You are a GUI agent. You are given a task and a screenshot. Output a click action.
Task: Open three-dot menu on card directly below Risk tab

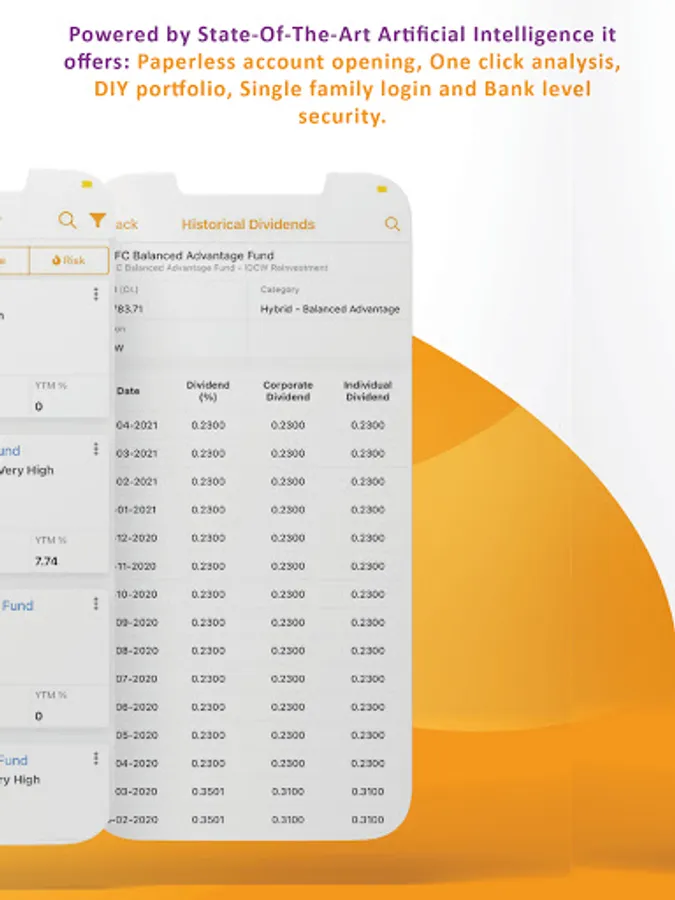[96, 294]
